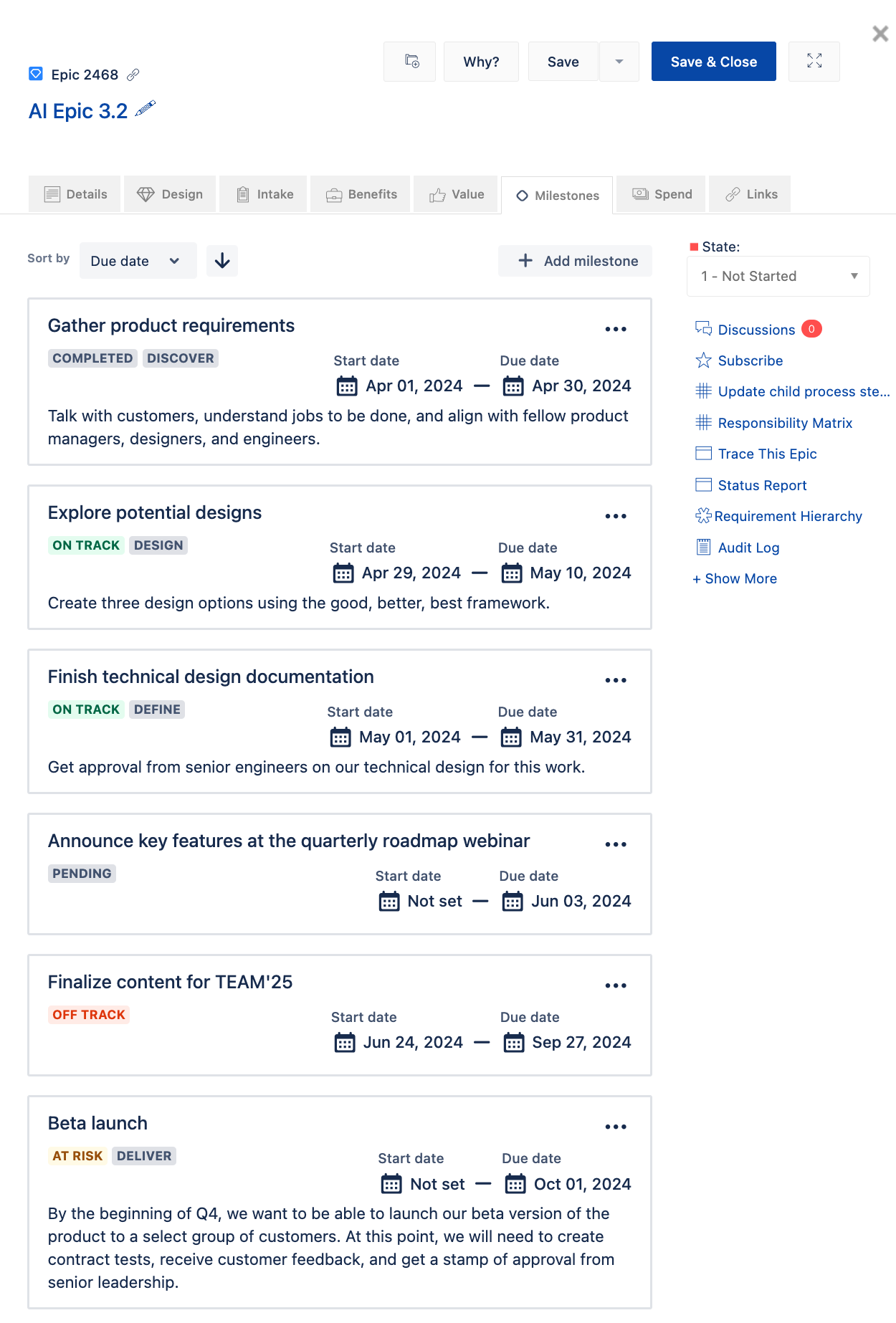Switch to the Design tab

[170, 194]
